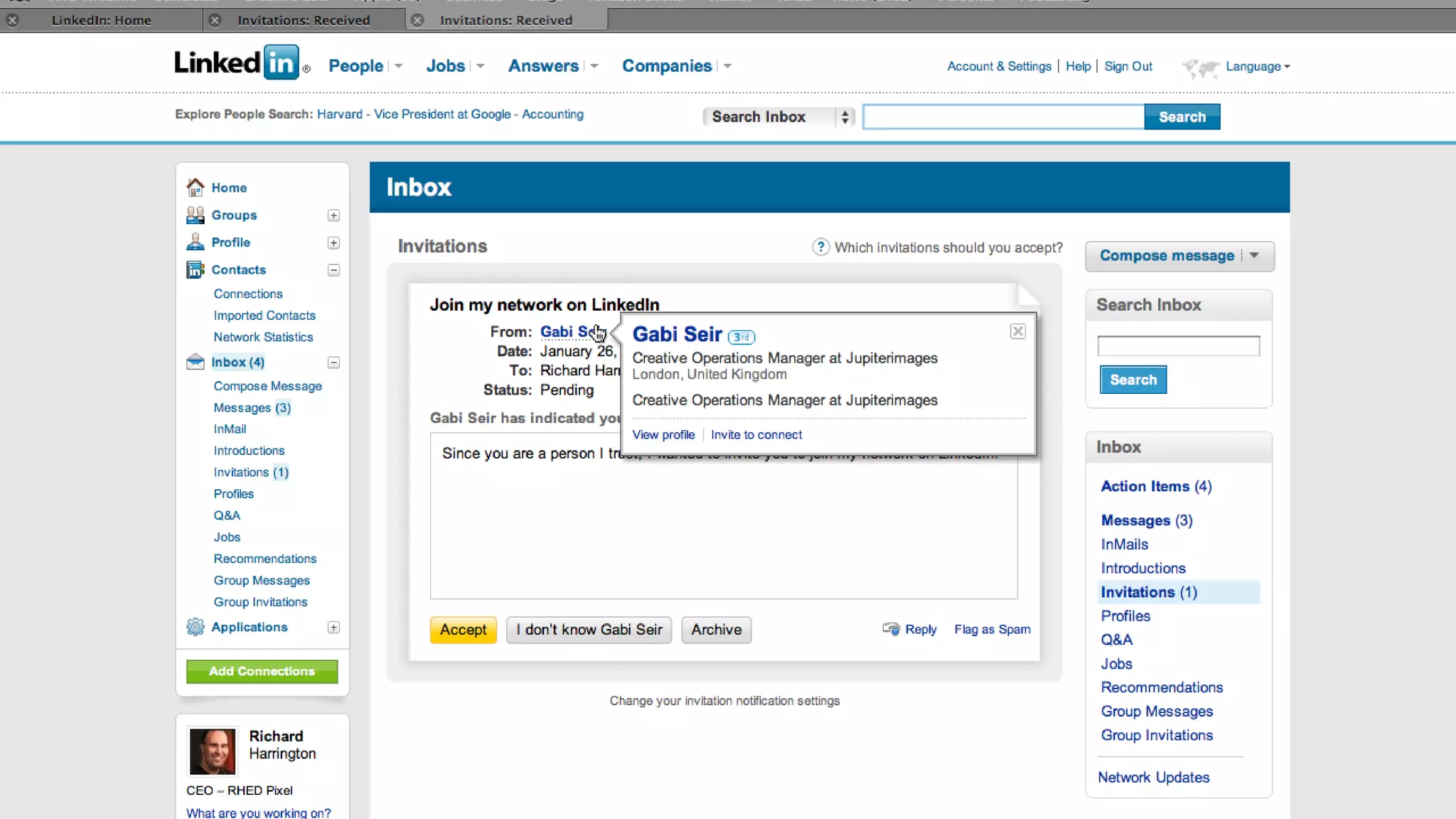Click the Contacts icon in sidebar
This screenshot has height=819, width=1456.
[195, 269]
